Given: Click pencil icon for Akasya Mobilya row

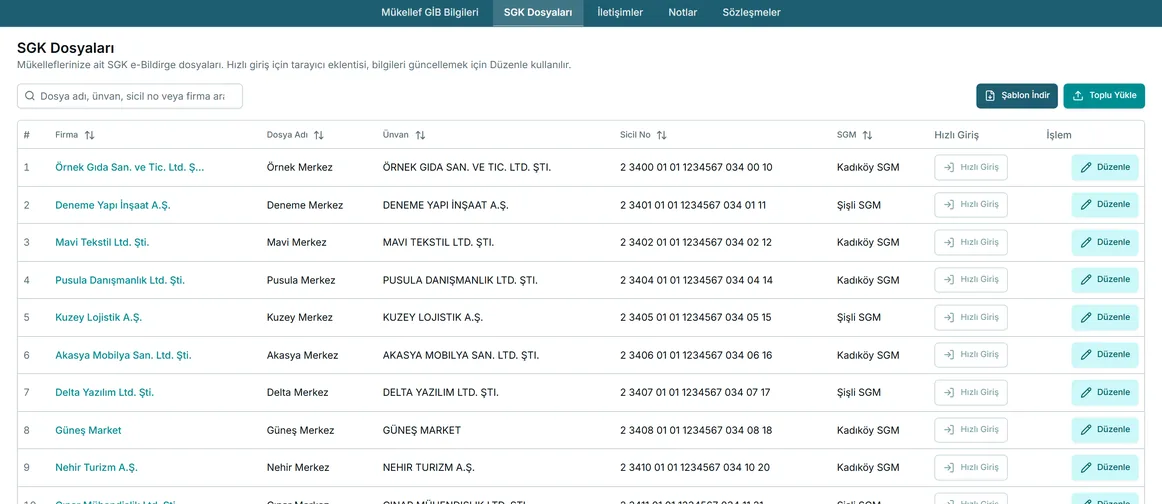Looking at the screenshot, I should (x=1086, y=355).
